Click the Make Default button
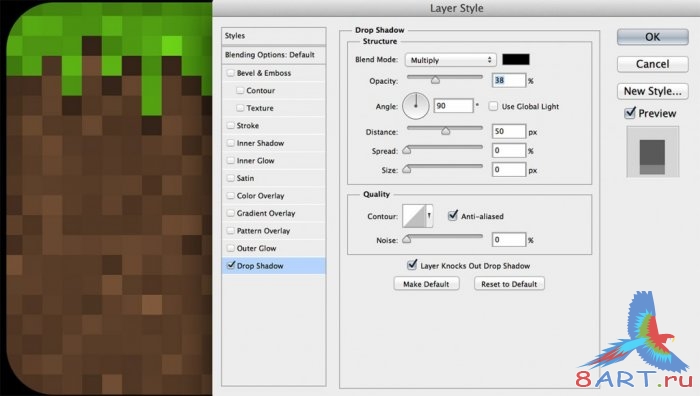 (x=426, y=284)
